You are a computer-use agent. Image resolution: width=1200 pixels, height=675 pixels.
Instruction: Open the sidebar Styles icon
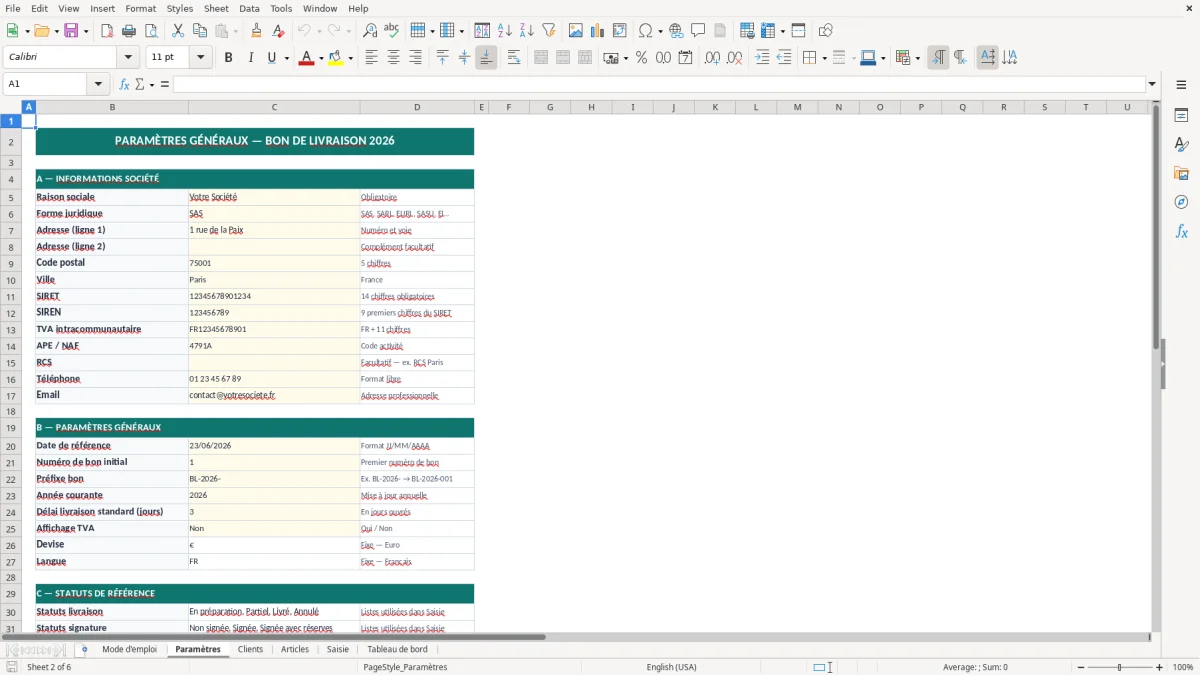coord(1181,144)
